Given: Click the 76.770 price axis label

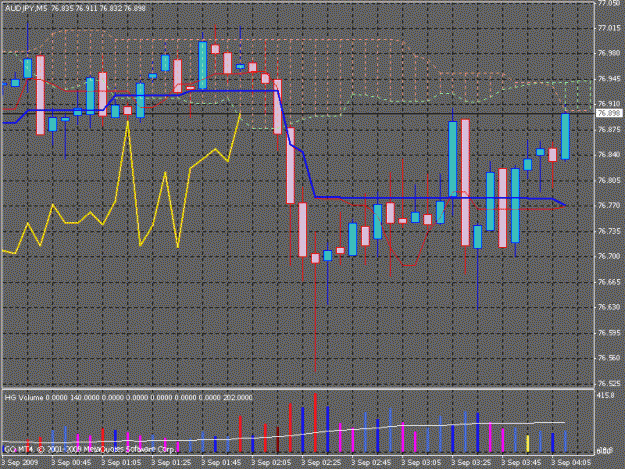Looking at the screenshot, I should pos(609,206).
